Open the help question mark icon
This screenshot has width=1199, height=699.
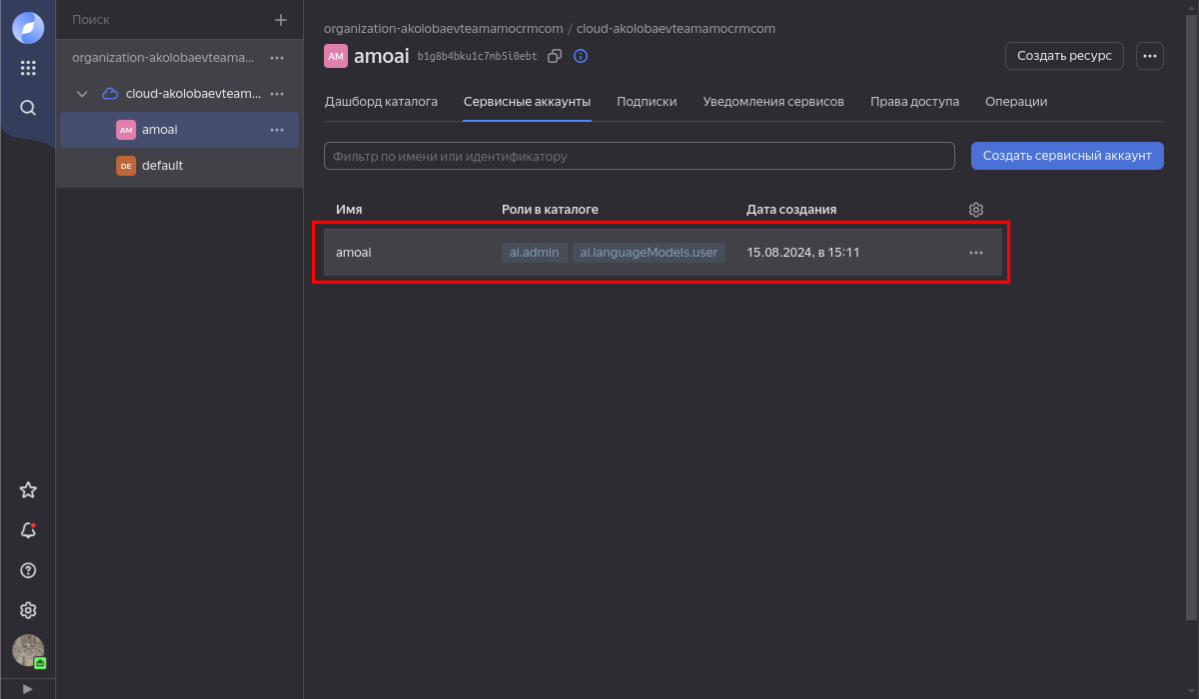28,570
